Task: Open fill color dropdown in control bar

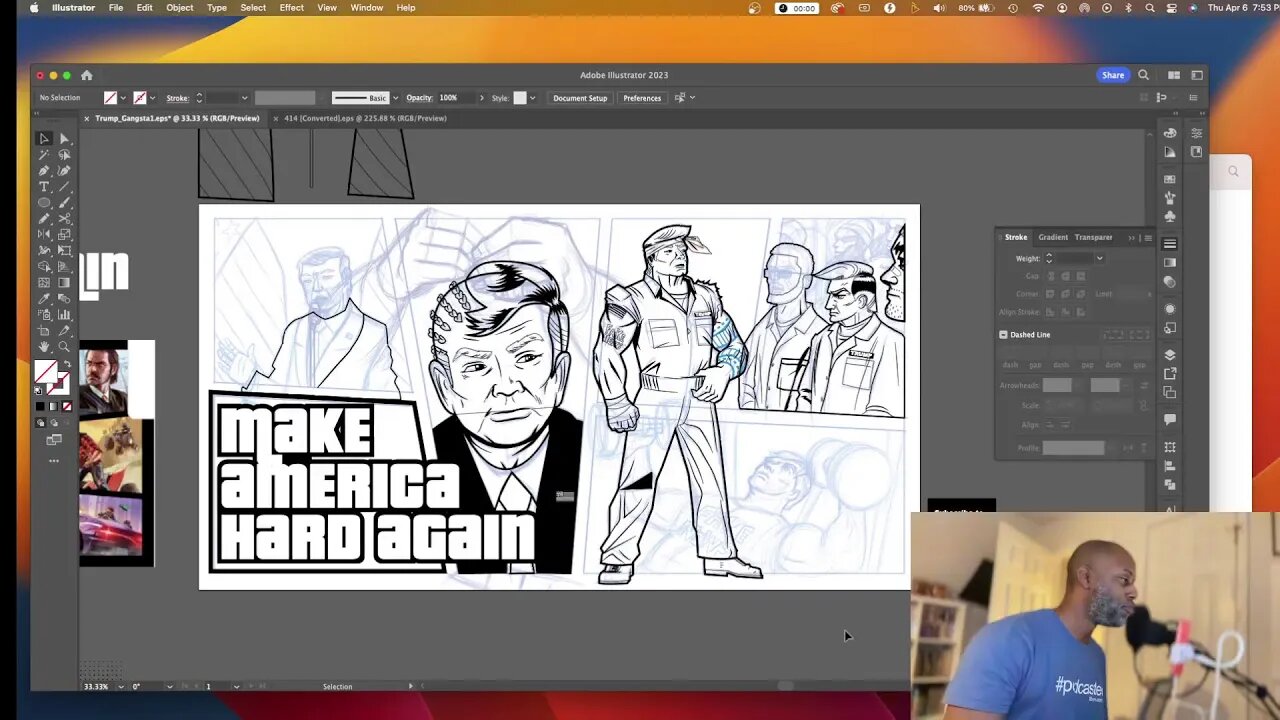Action: pos(123,98)
